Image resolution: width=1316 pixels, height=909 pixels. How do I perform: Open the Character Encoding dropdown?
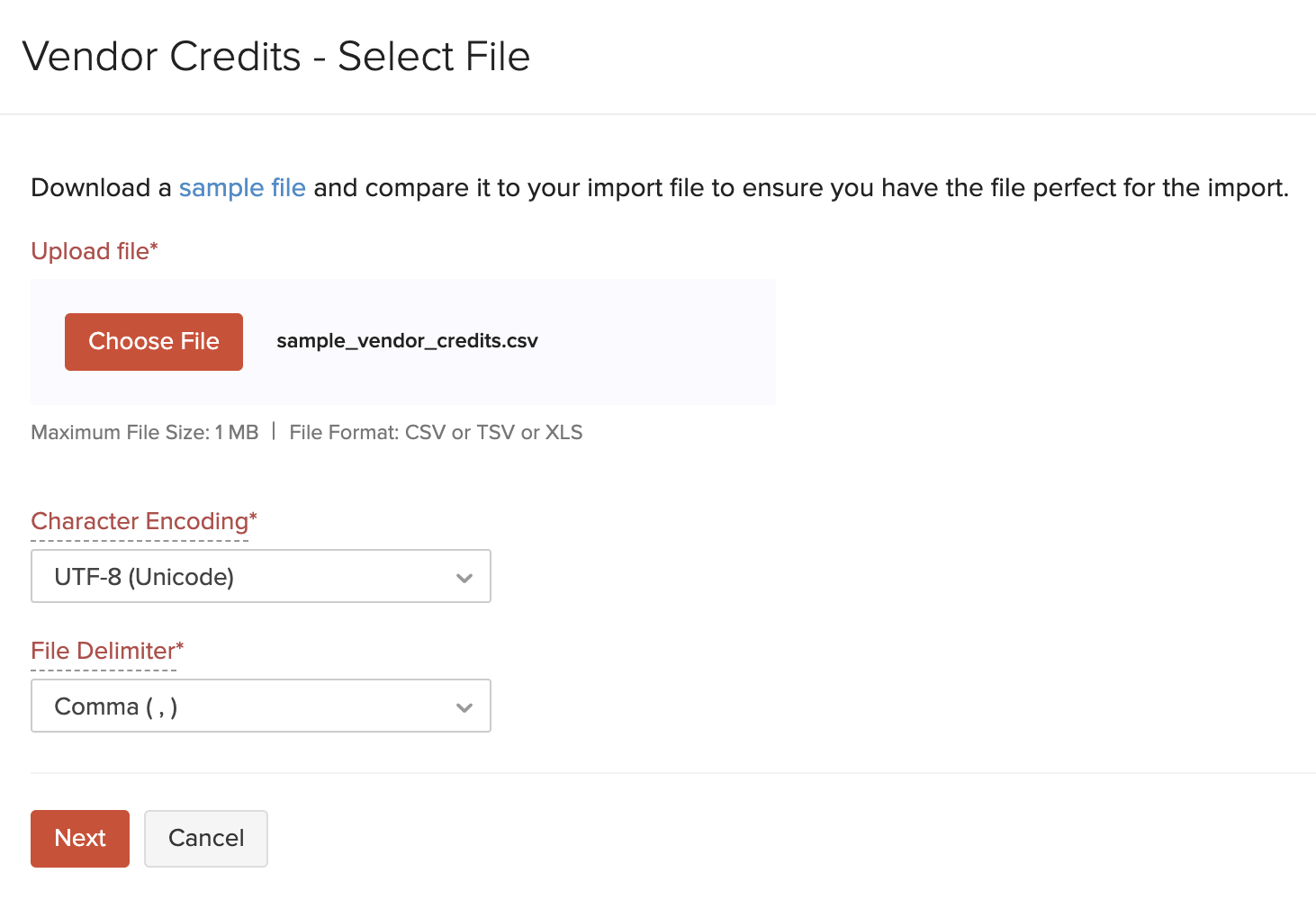click(260, 576)
